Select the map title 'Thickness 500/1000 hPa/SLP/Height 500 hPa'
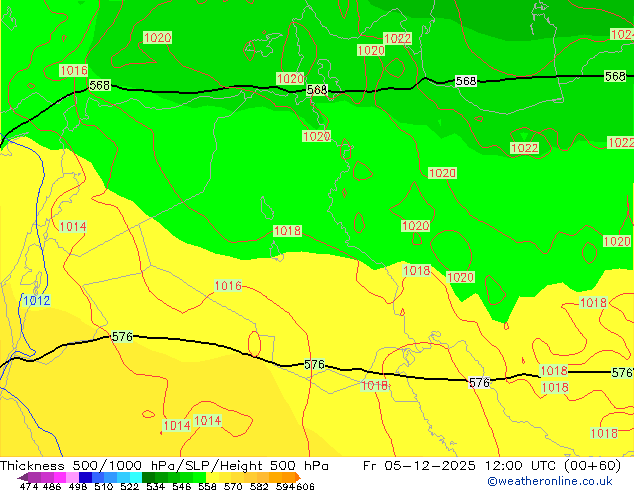The height and width of the screenshot is (490, 634). (164, 466)
